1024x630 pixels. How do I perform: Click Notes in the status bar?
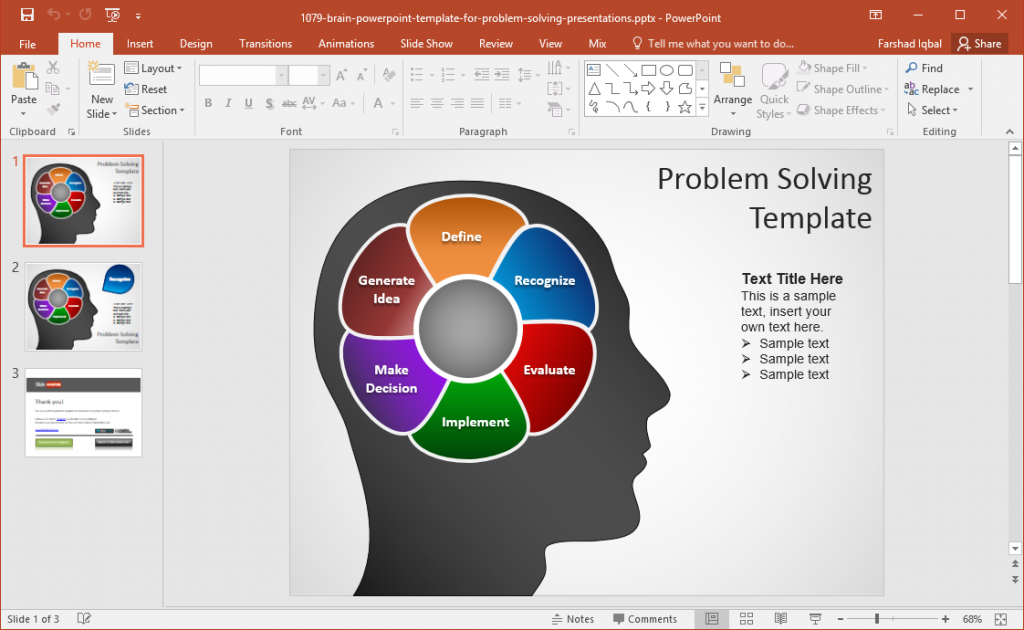[573, 618]
